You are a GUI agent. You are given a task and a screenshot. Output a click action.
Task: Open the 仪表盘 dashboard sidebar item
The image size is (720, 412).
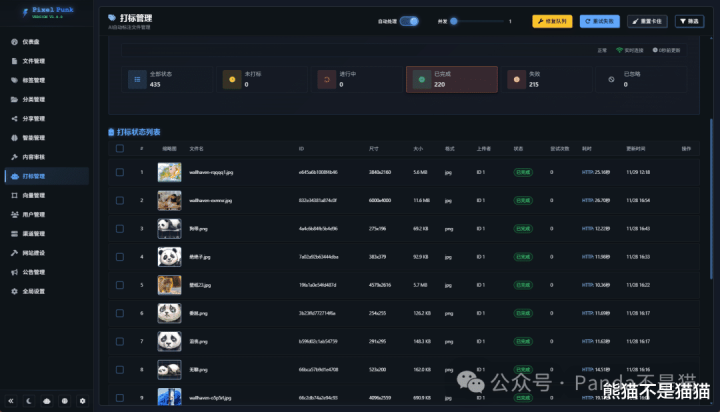[x=30, y=43]
